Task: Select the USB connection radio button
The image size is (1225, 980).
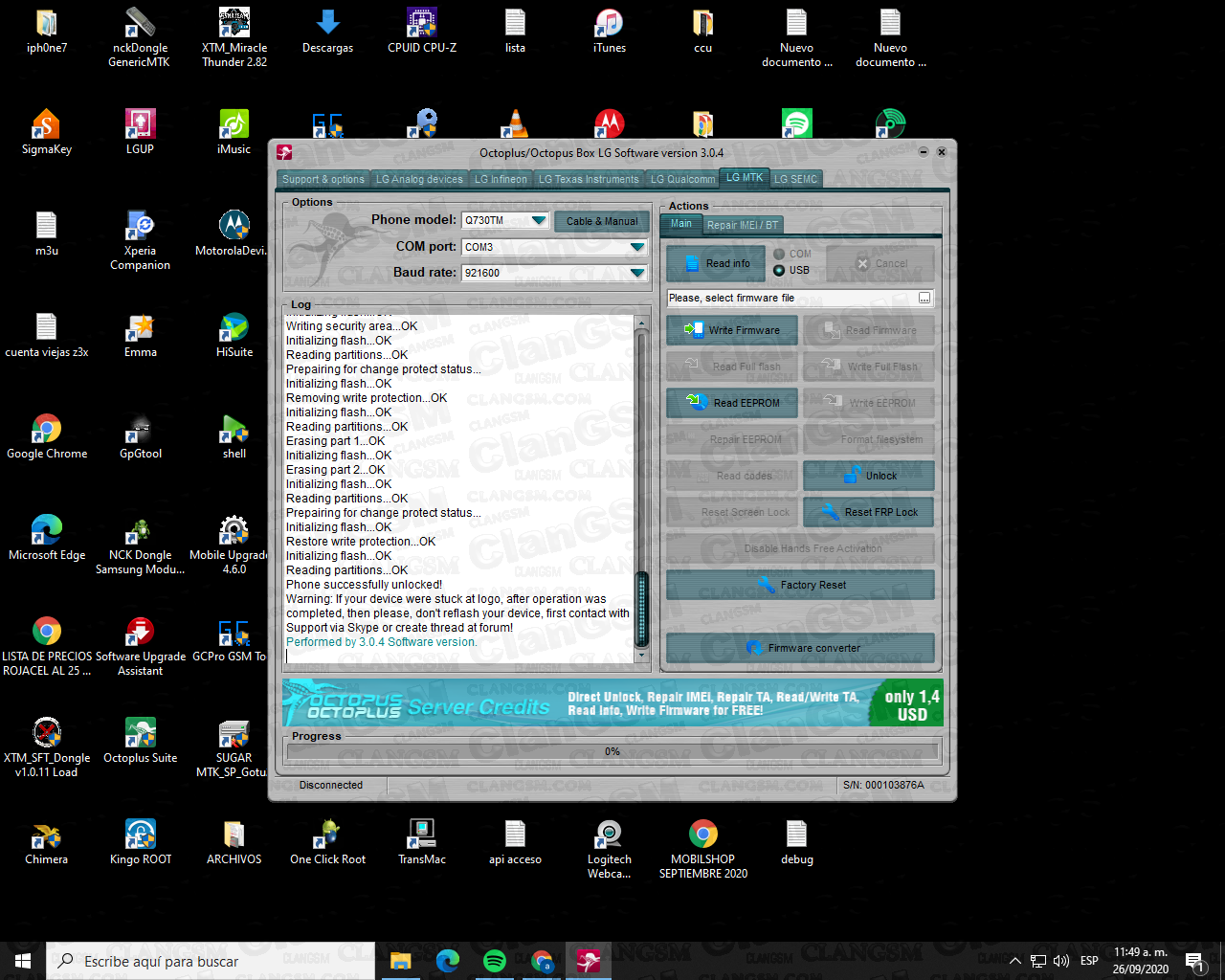Action: [779, 270]
